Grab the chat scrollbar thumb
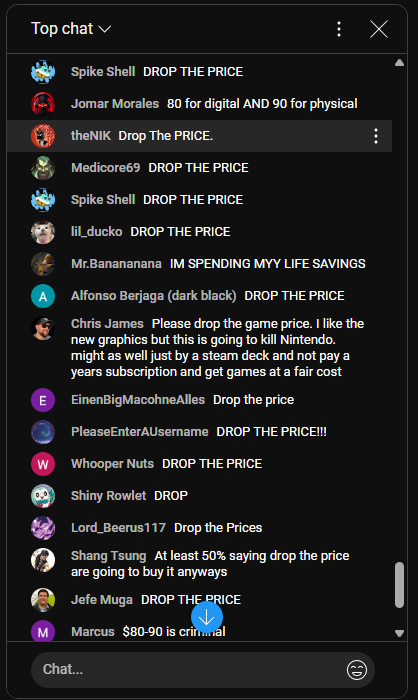 point(400,585)
